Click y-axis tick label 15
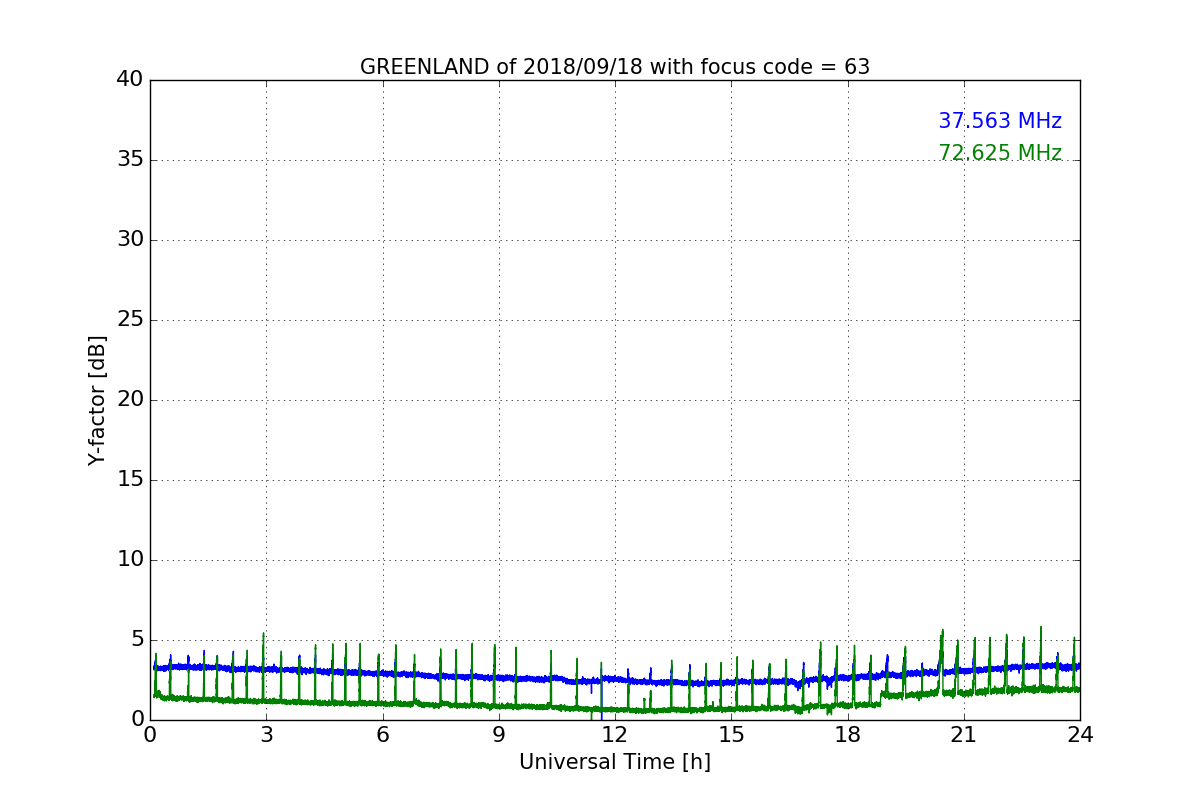This screenshot has height=800, width=1200. pyautogui.click(x=130, y=480)
